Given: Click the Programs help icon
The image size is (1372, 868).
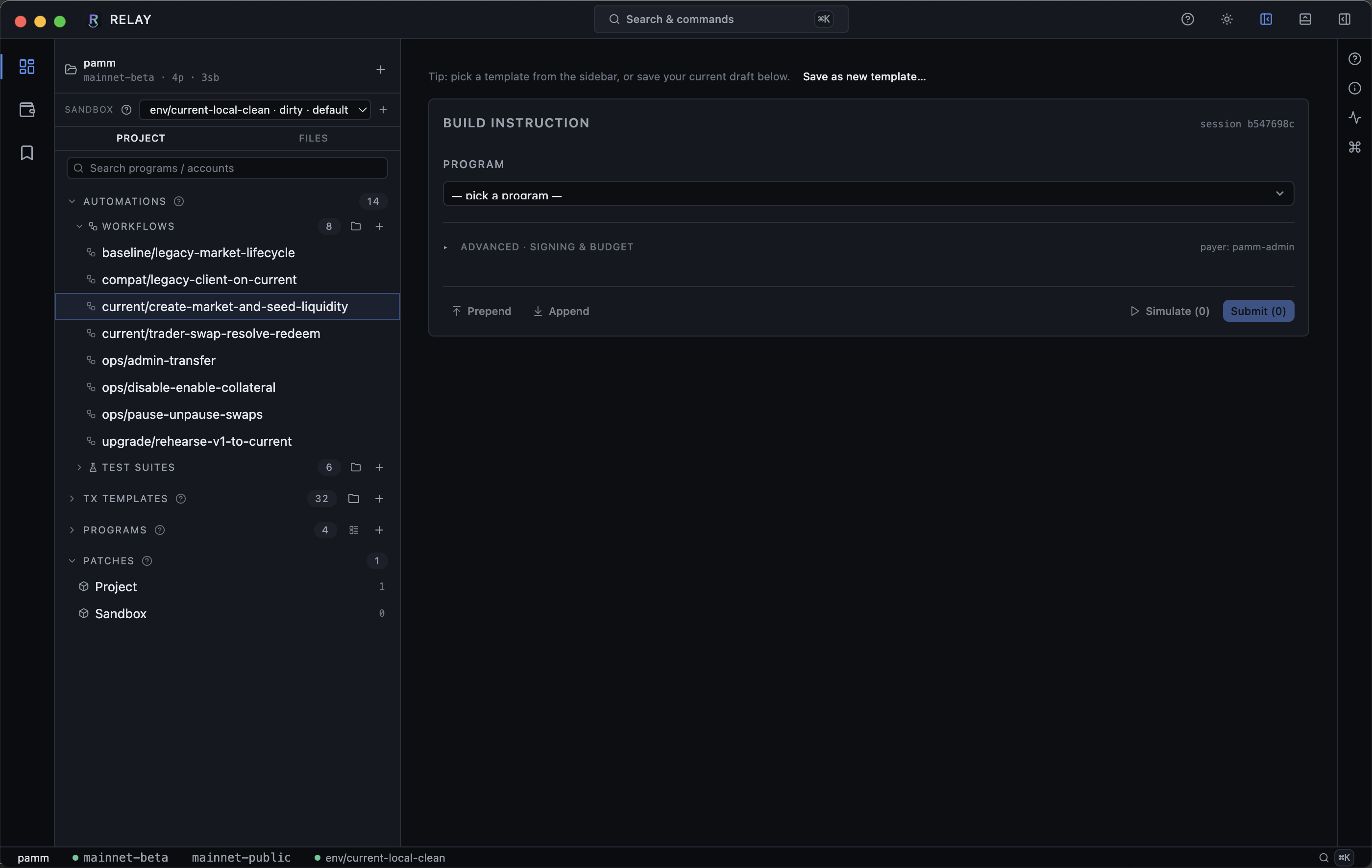Looking at the screenshot, I should pyautogui.click(x=160, y=530).
